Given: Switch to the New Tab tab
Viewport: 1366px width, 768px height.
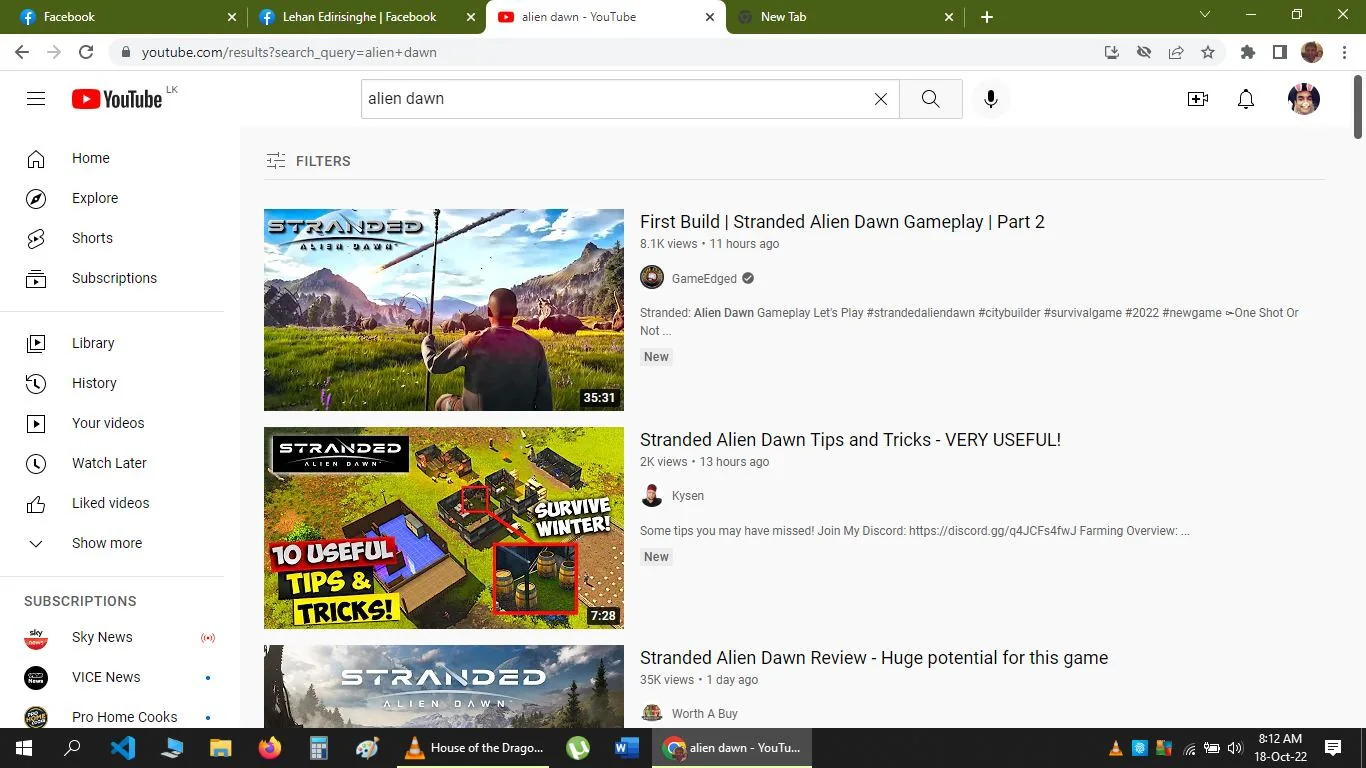Looking at the screenshot, I should coord(846,17).
